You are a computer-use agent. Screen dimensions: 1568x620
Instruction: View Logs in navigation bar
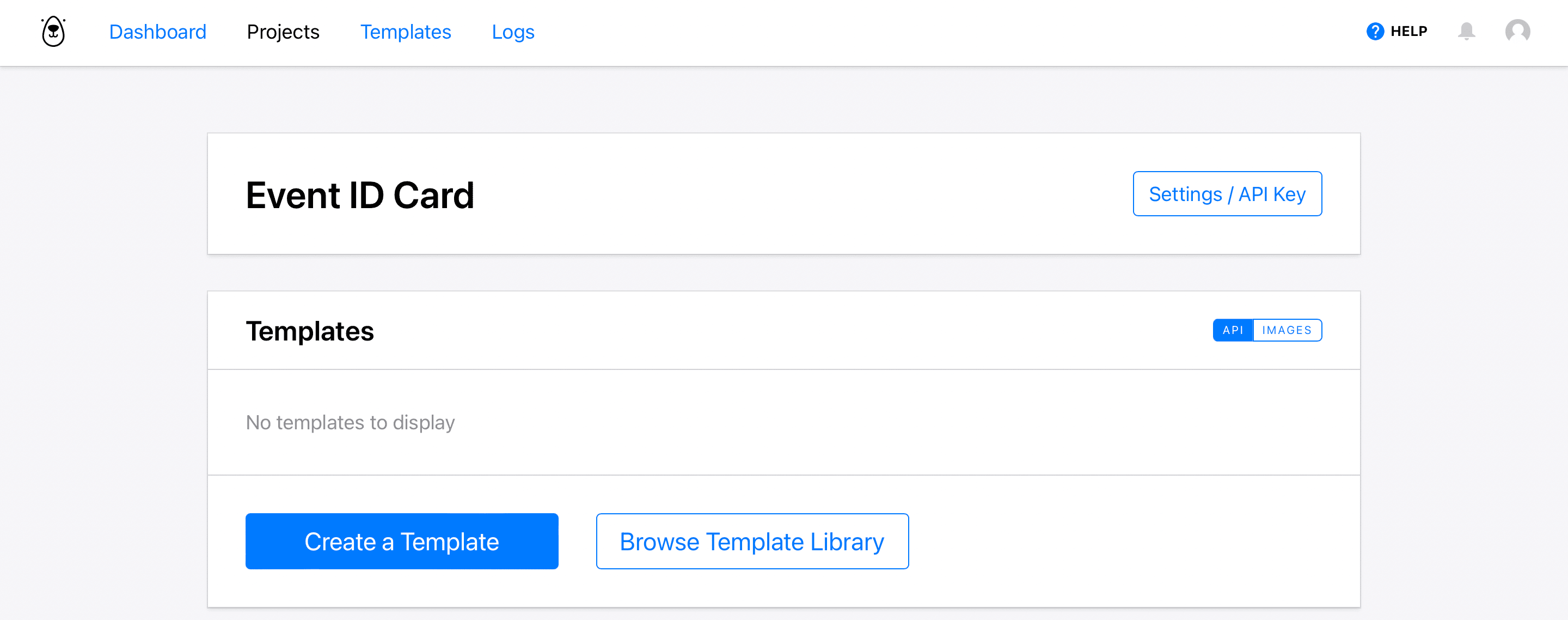514,32
